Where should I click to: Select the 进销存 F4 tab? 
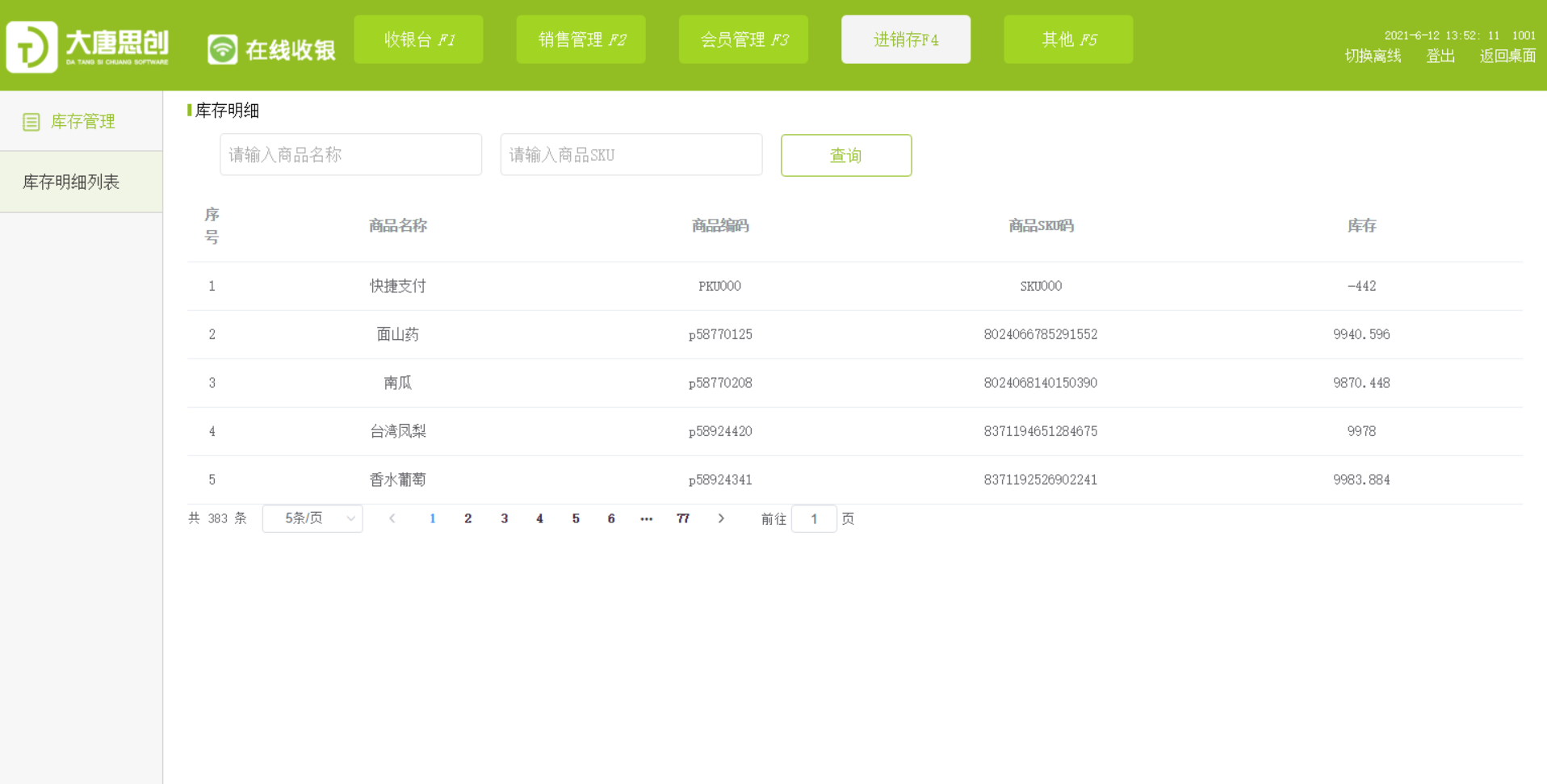[x=905, y=40]
